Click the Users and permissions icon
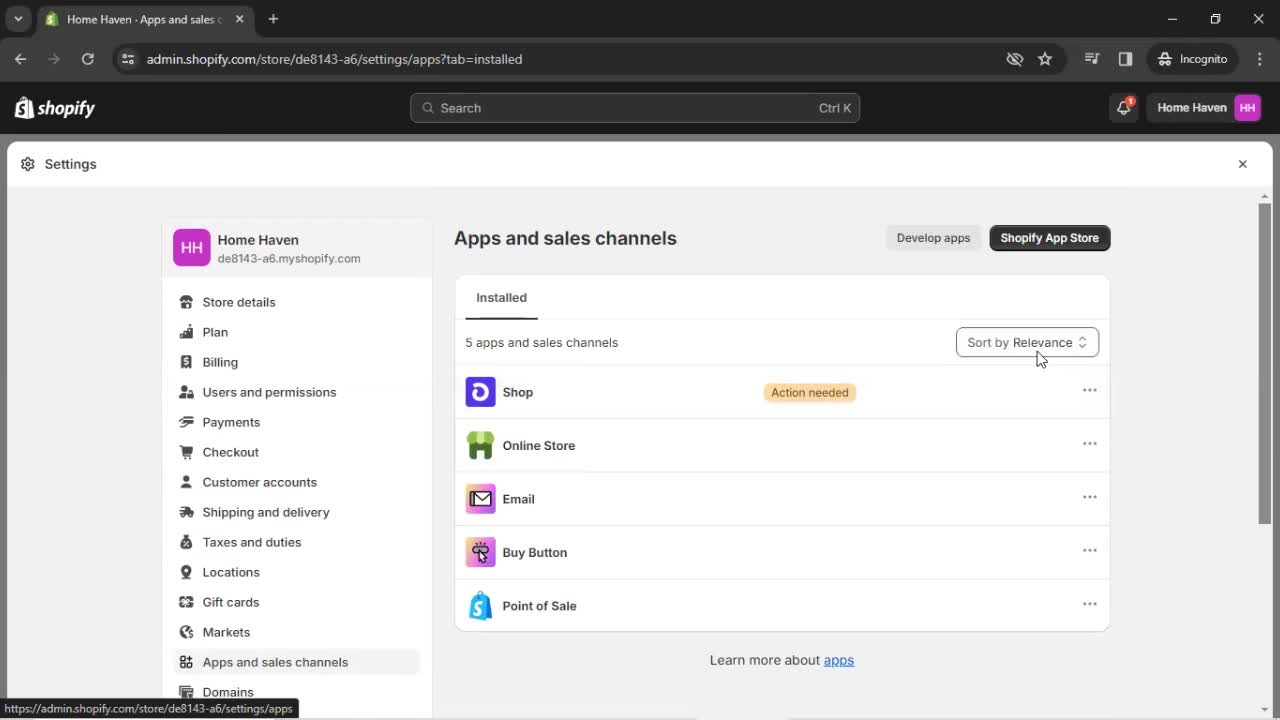This screenshot has height=720, width=1280. pyautogui.click(x=186, y=392)
